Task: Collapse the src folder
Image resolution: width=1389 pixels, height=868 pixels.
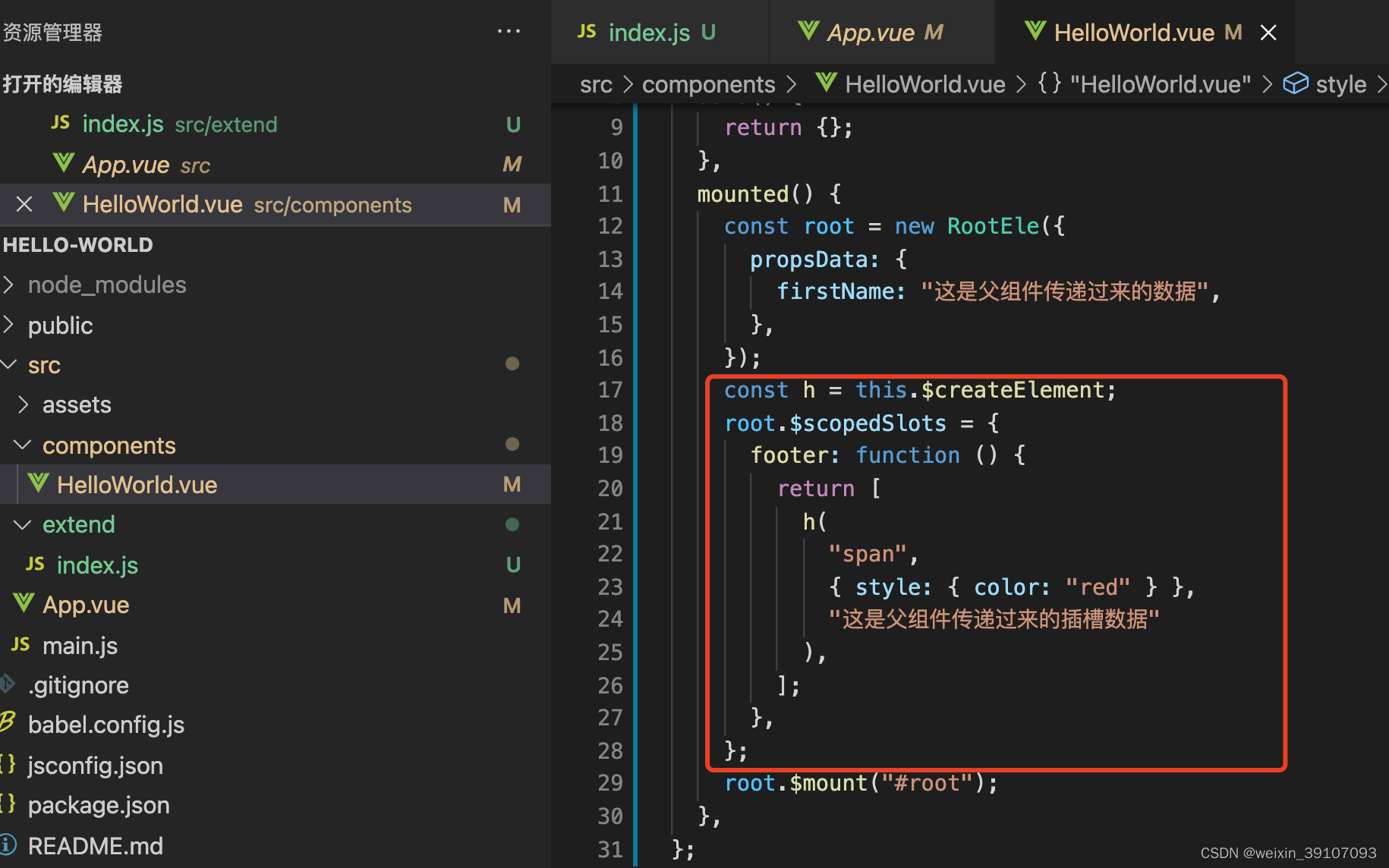Action: (x=10, y=364)
